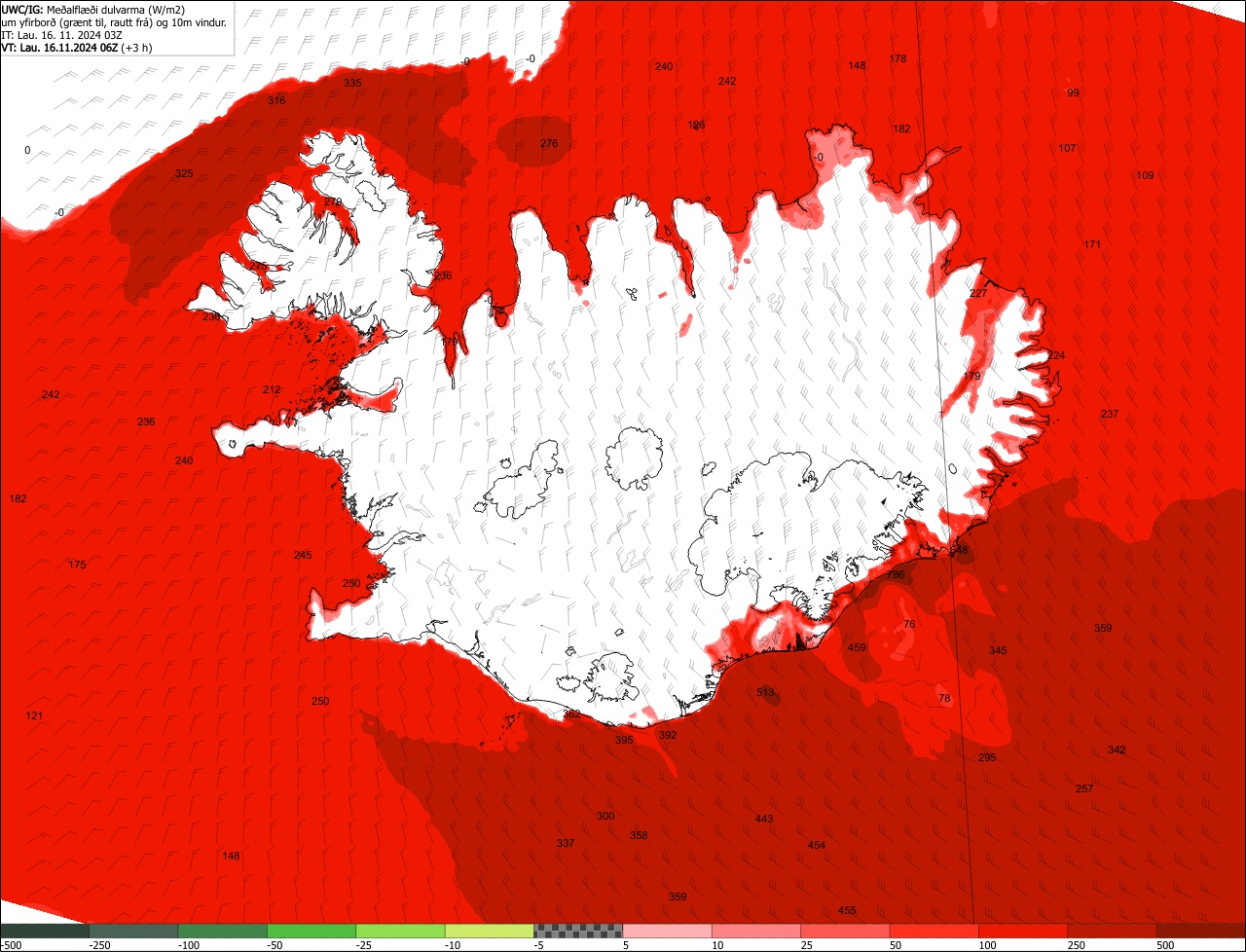
Task: Click the '-25' legend scale label
Action: point(365,945)
